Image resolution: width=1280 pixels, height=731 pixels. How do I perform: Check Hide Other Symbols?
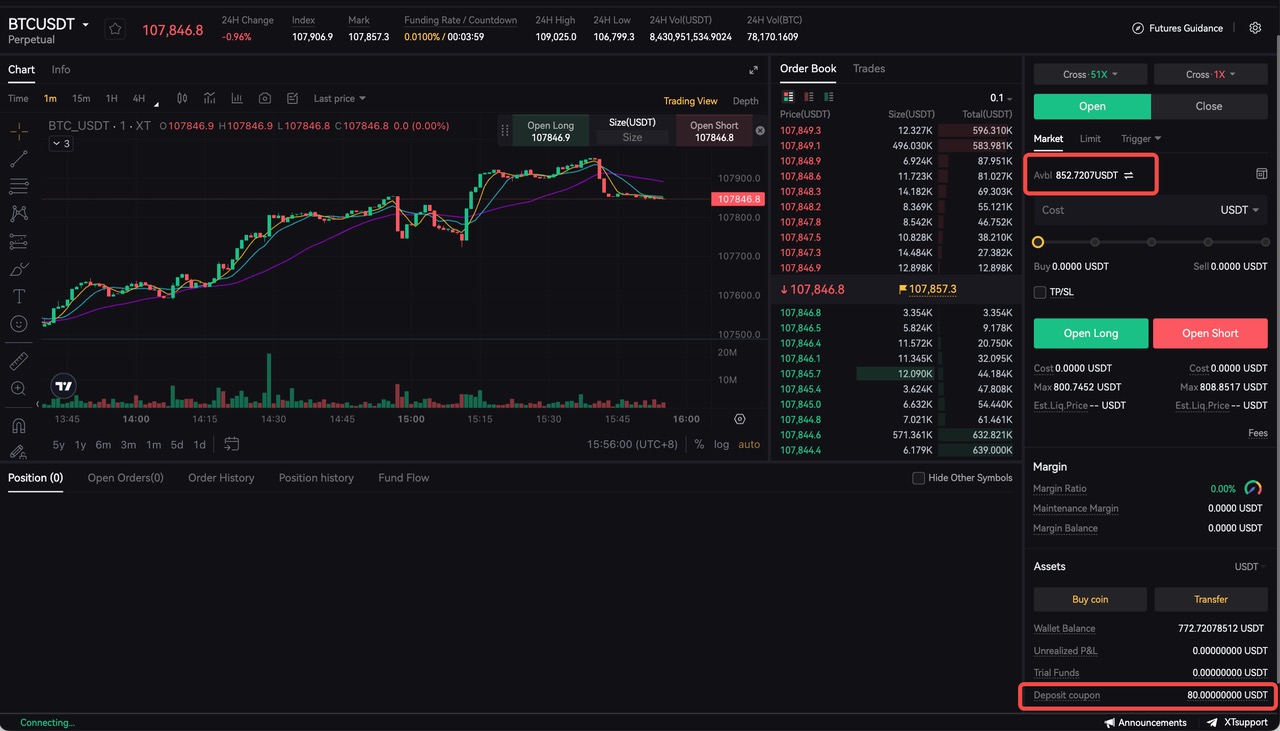918,478
